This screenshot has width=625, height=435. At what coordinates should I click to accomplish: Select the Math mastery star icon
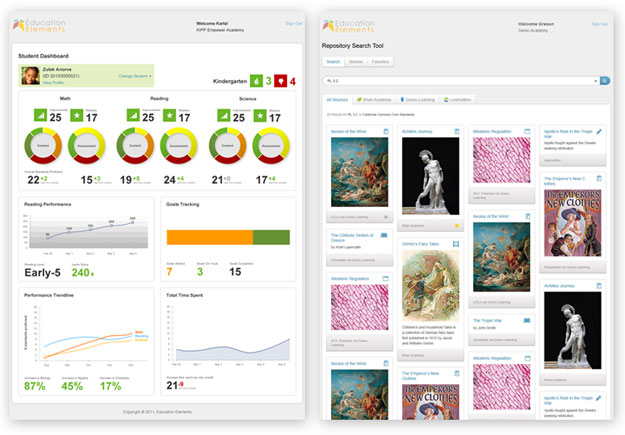(78, 118)
